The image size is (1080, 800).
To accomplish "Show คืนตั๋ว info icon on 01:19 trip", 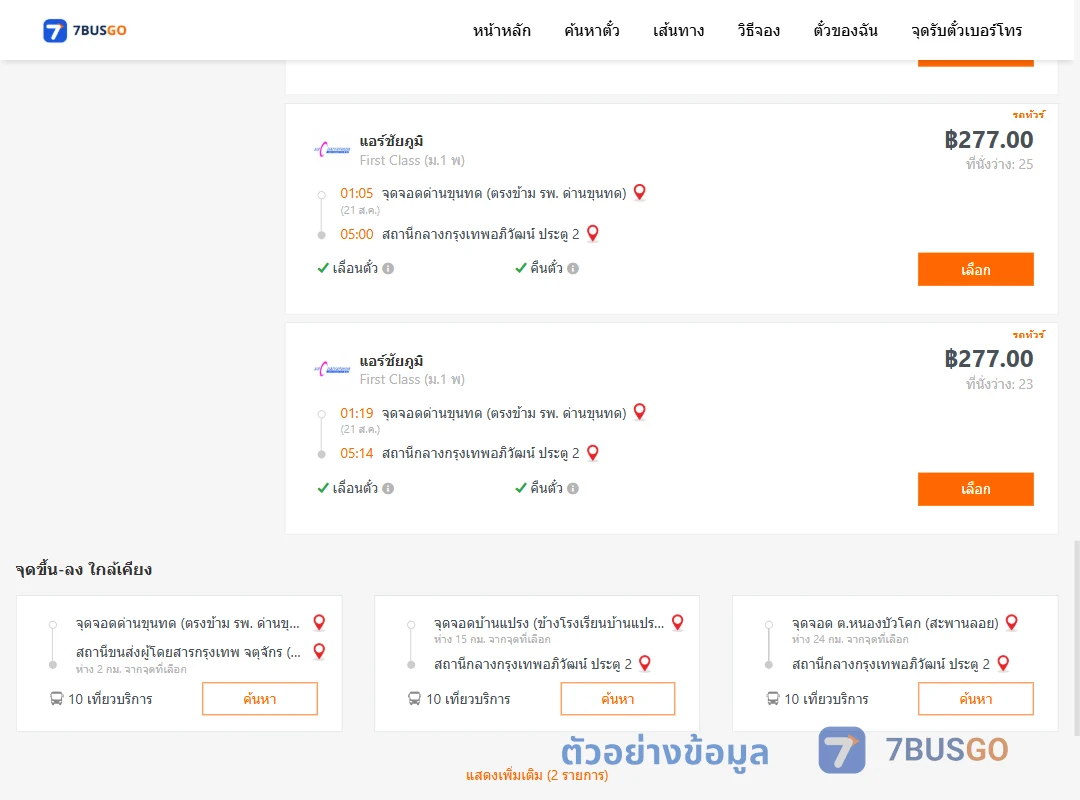I will (573, 489).
